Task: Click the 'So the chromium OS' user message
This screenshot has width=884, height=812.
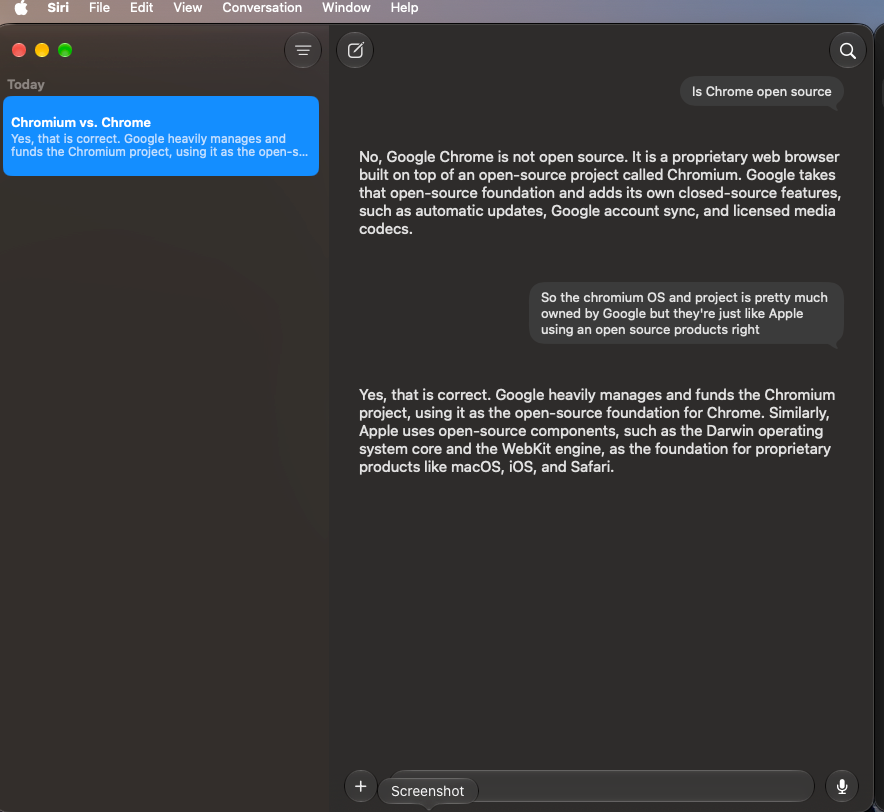Action: 686,313
